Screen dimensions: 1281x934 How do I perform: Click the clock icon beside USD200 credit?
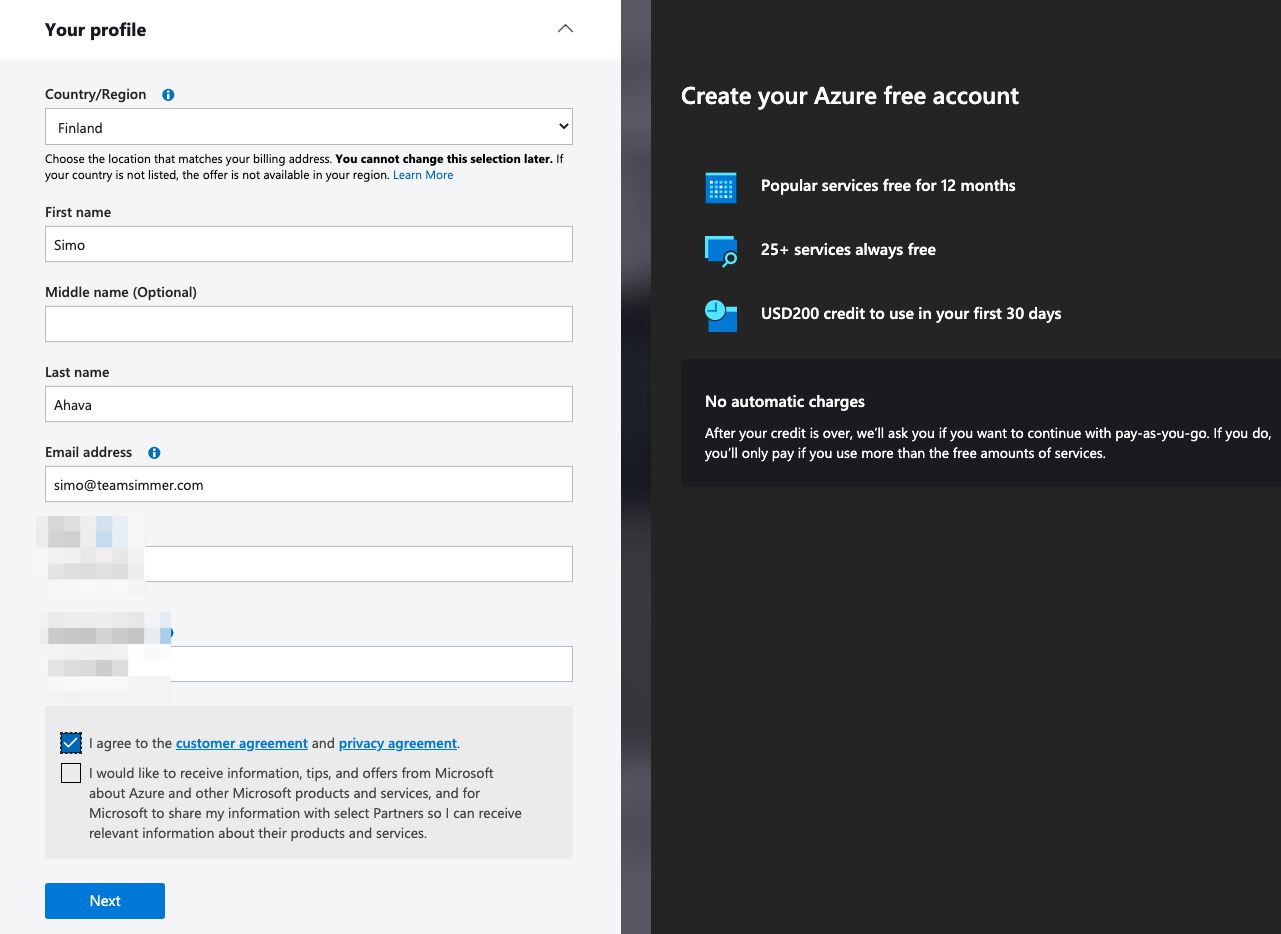(x=721, y=315)
